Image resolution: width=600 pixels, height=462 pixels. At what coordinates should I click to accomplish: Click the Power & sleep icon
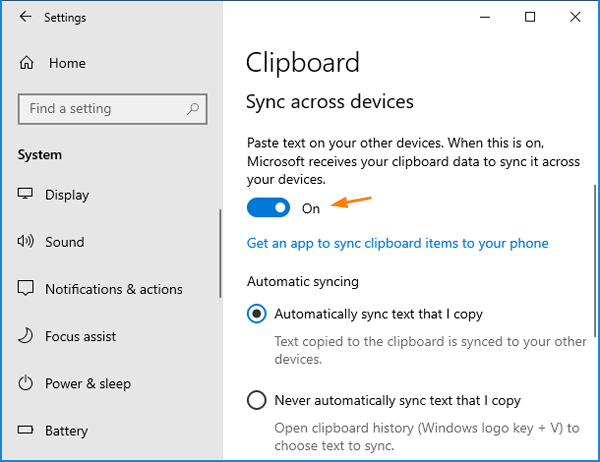(x=26, y=383)
